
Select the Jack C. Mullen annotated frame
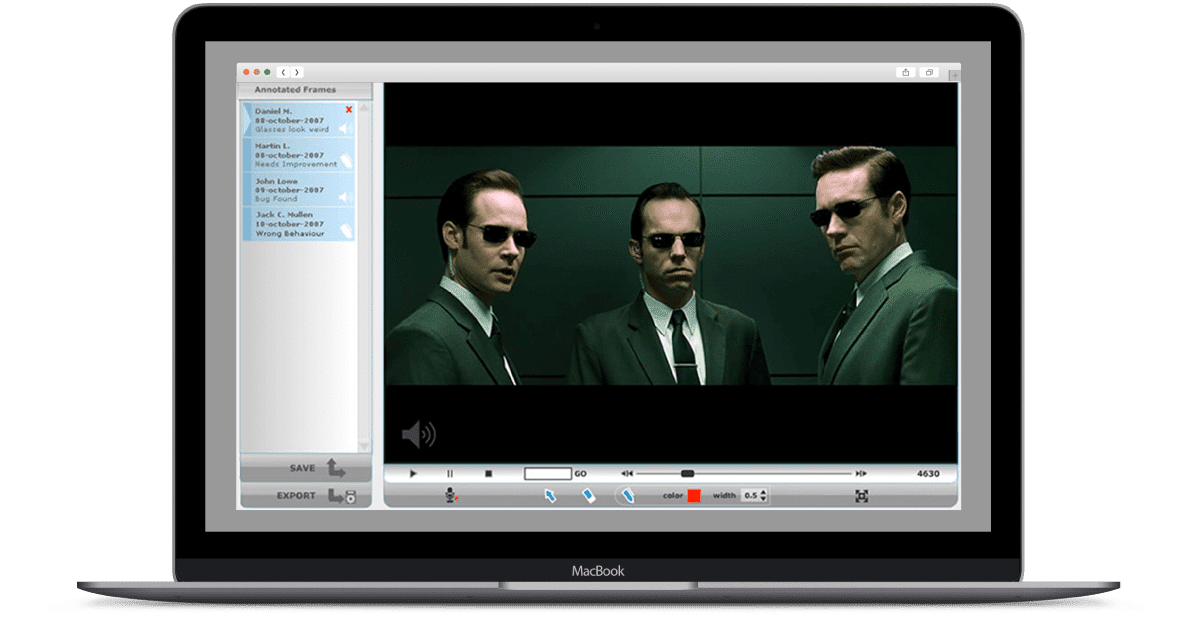tap(298, 223)
